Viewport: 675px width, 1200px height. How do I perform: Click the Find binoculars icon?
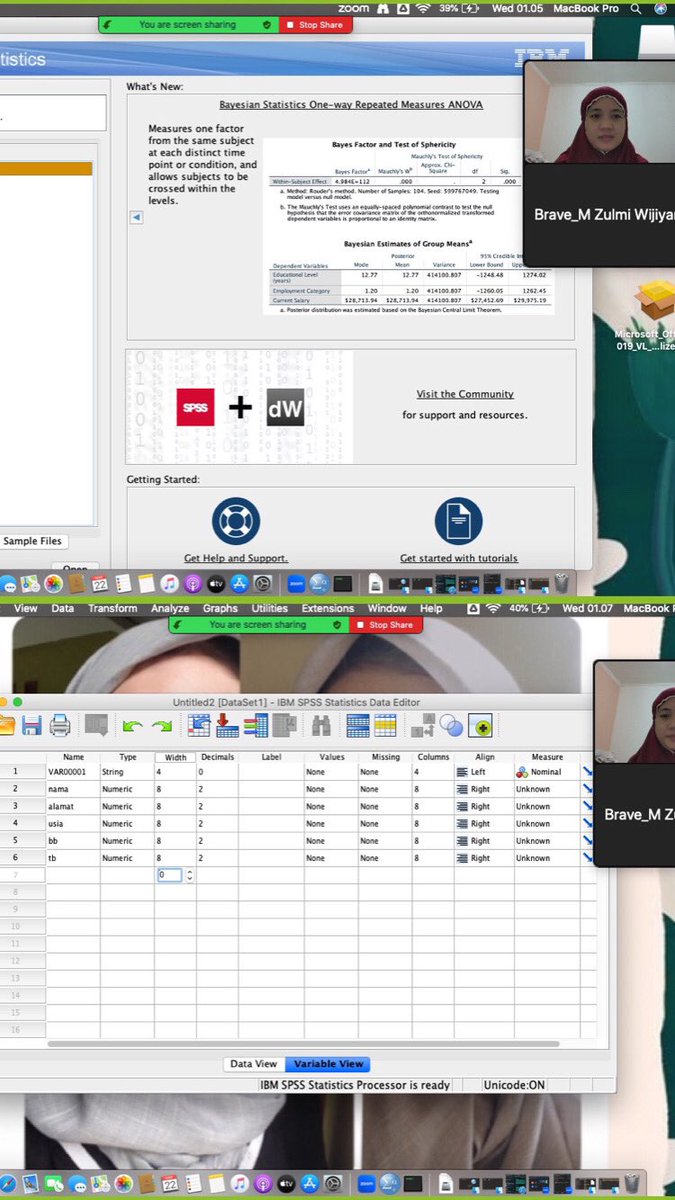point(320,726)
